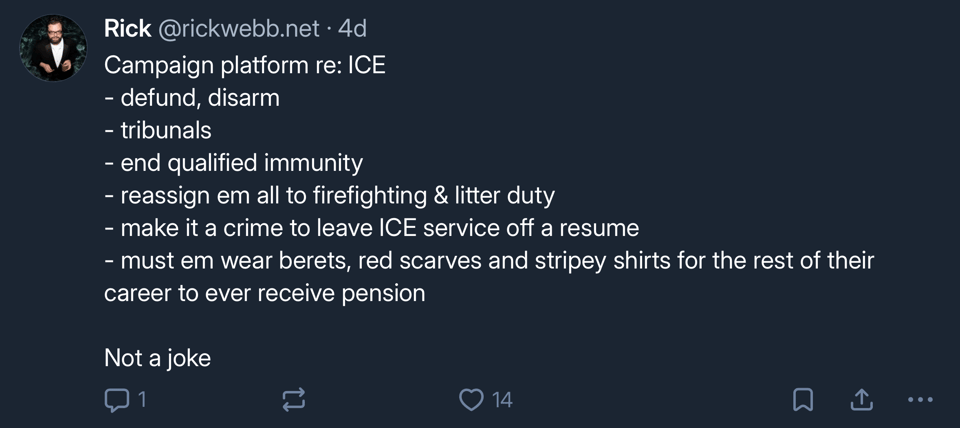Click Rick's profile avatar
Screen dimensions: 960x428
54,48
